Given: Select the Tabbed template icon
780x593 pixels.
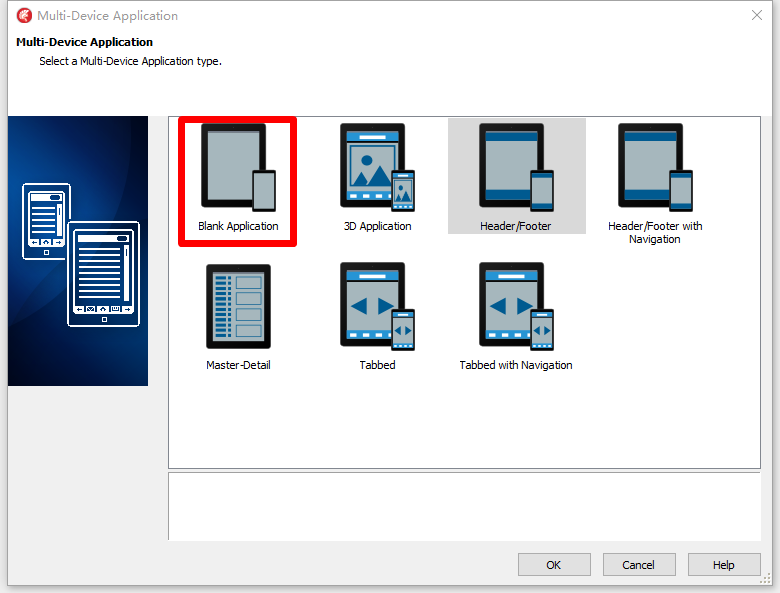Looking at the screenshot, I should [378, 306].
